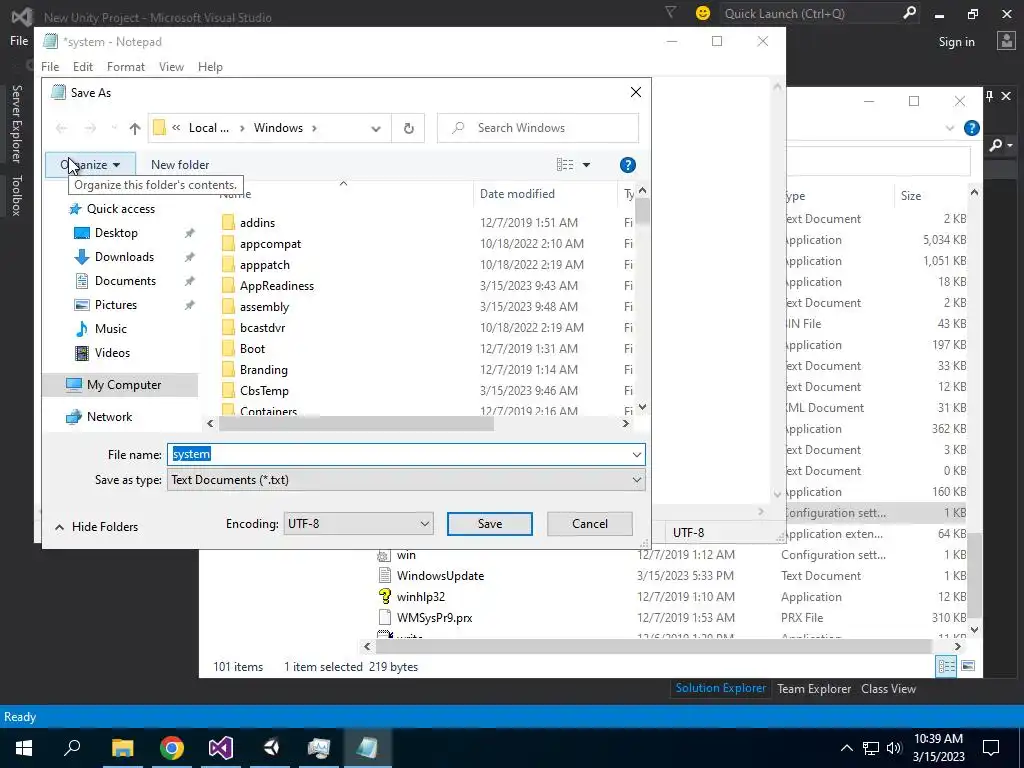The width and height of the screenshot is (1024, 768).
Task: Click the addins folder icon
Action: (228, 223)
